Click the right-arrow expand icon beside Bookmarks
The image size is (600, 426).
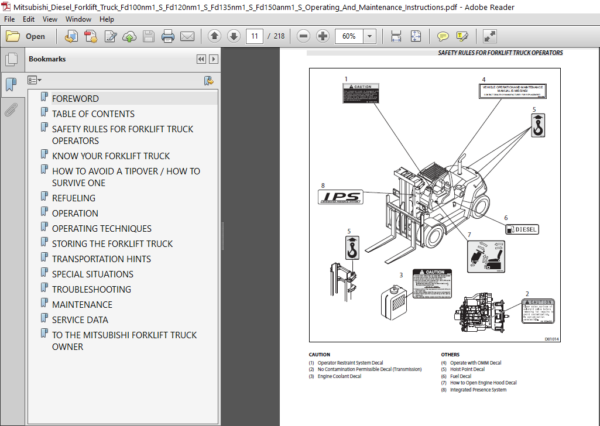(x=214, y=59)
